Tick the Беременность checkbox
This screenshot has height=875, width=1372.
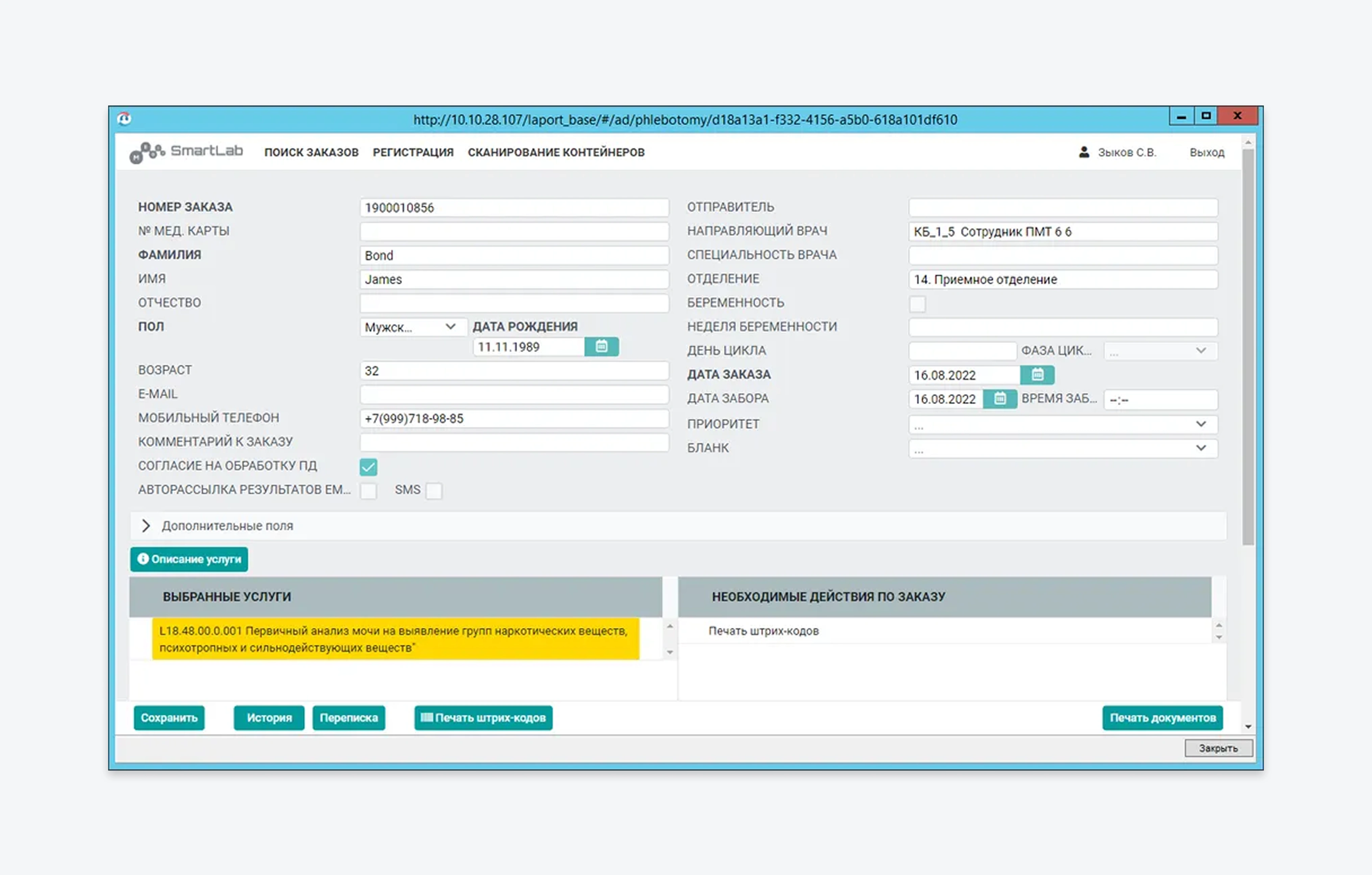tap(917, 304)
